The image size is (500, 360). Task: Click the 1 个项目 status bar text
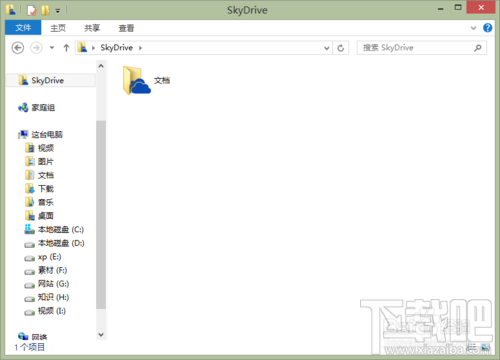coord(29,347)
